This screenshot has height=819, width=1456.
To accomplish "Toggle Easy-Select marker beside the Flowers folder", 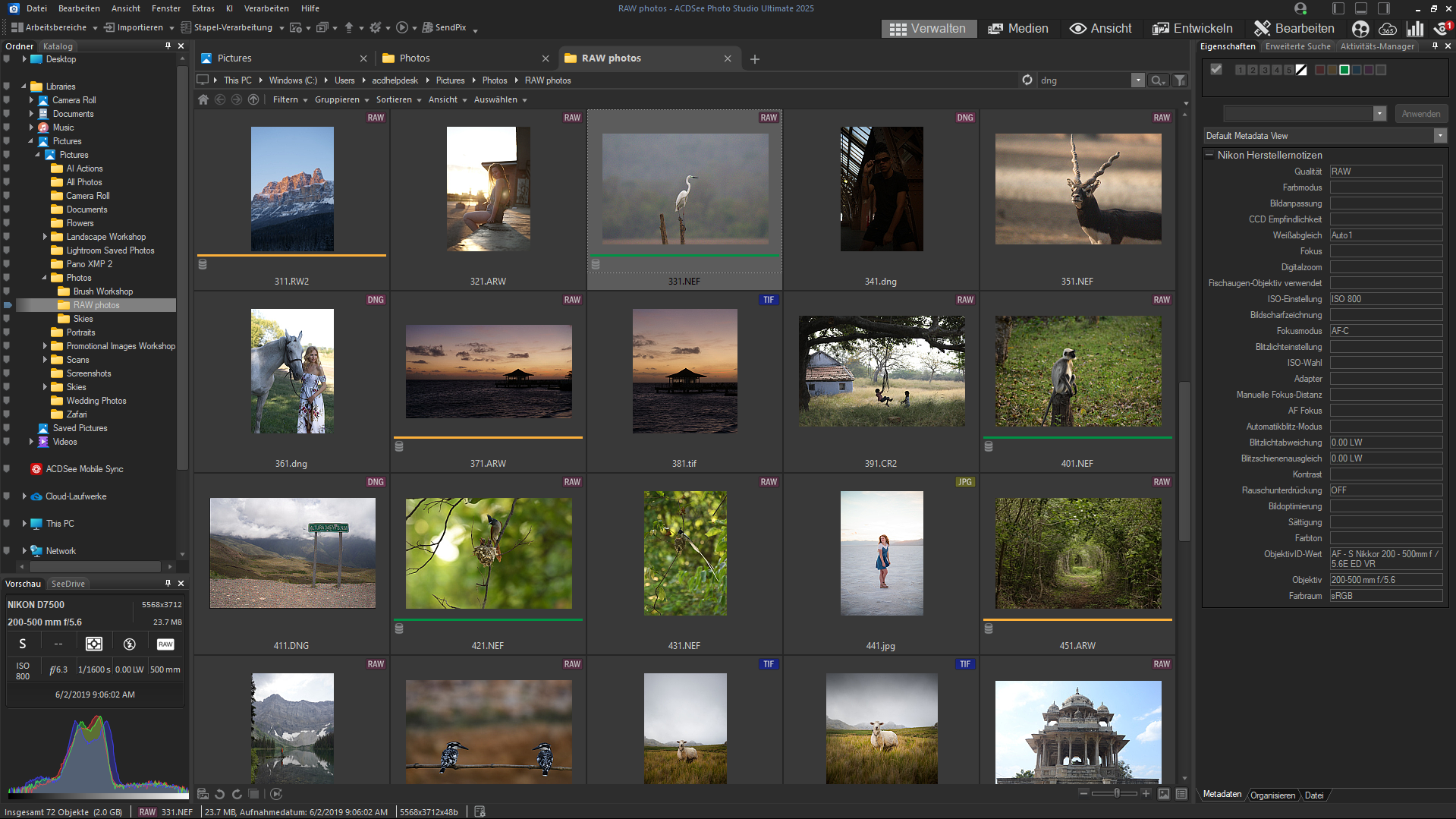I will coord(7,223).
